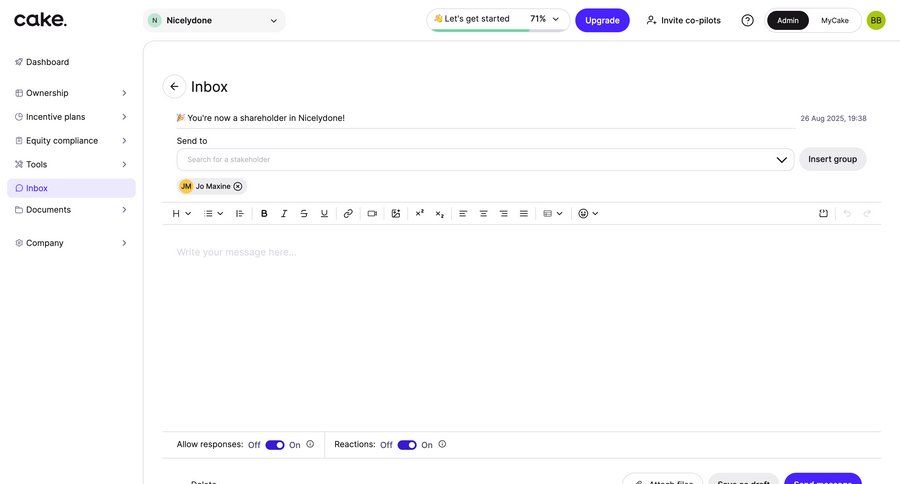Toggle the Allow responses switch

point(275,445)
